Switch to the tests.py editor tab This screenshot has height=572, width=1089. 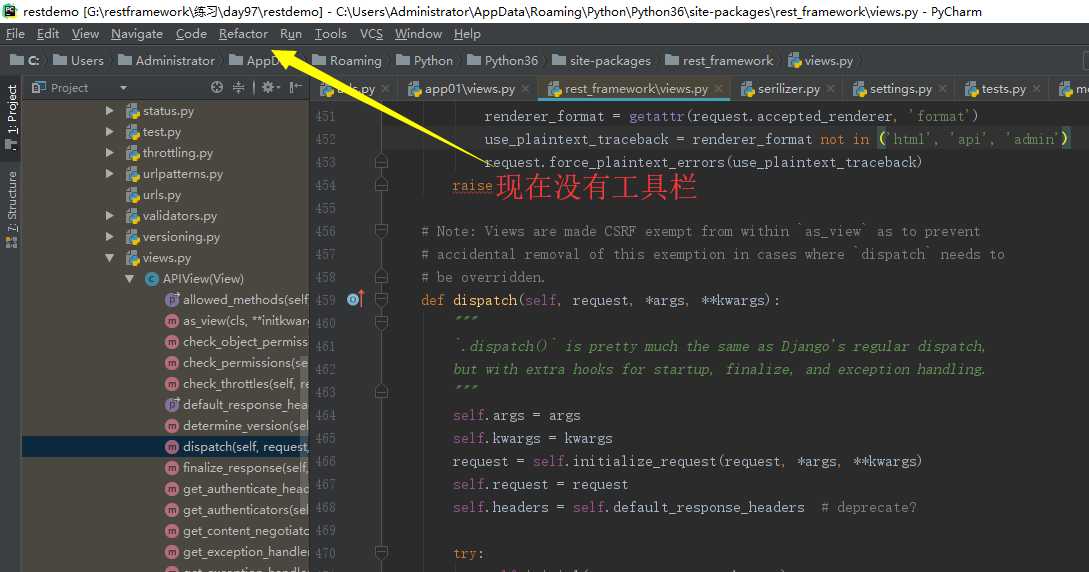(x=1004, y=89)
